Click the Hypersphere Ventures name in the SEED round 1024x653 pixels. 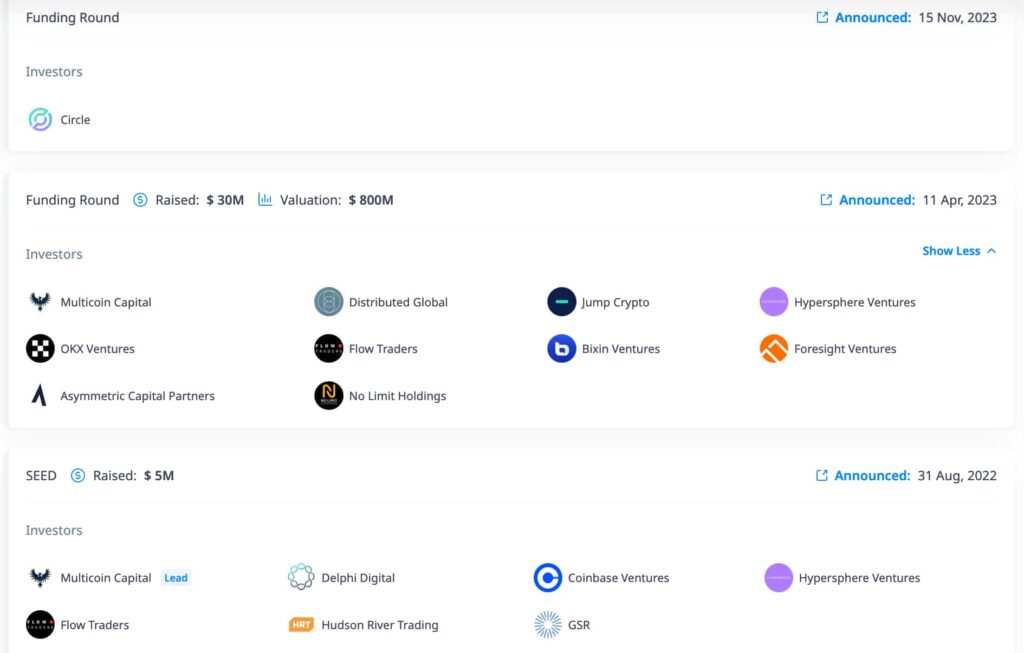[859, 578]
